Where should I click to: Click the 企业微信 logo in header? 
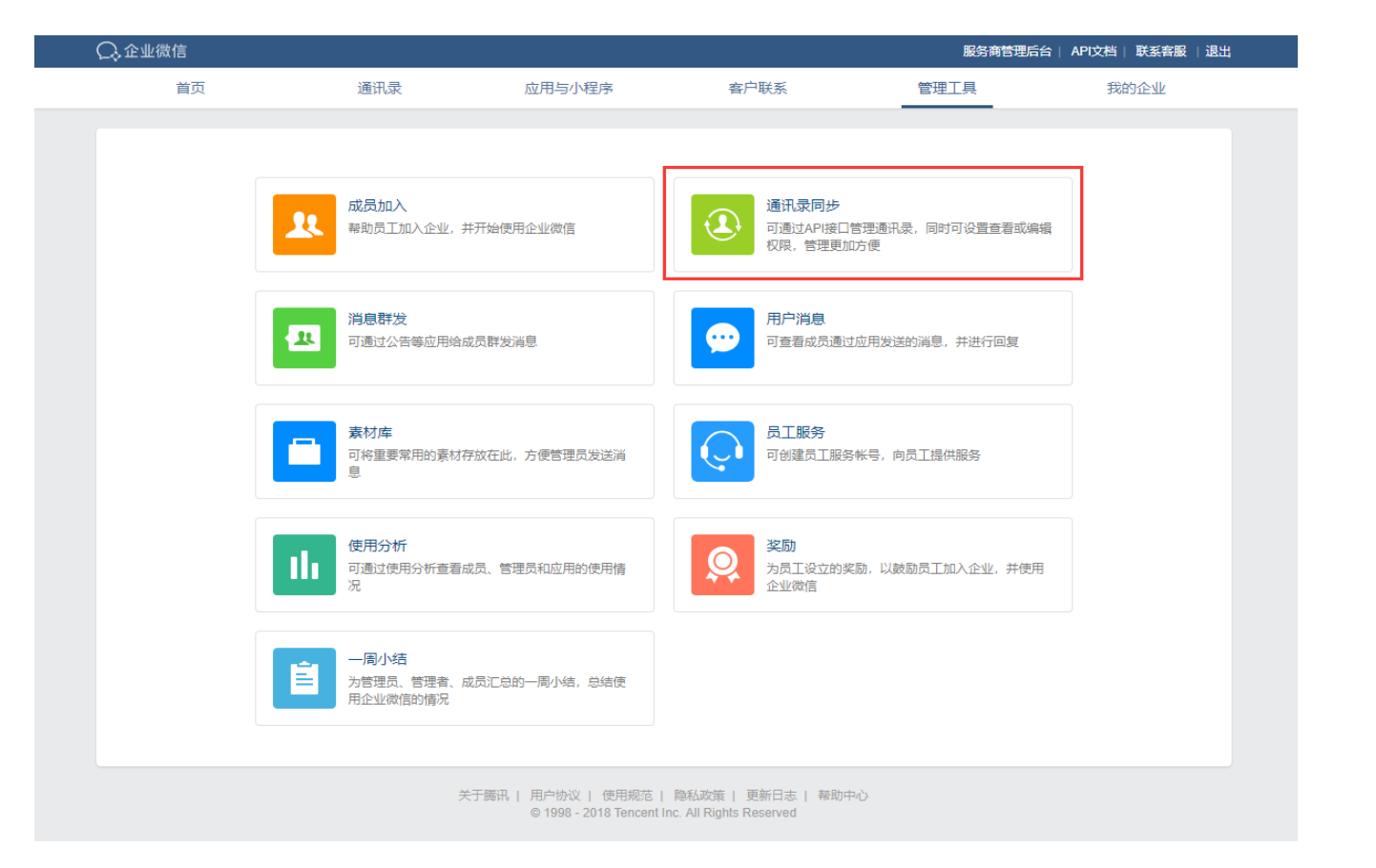coord(141,52)
